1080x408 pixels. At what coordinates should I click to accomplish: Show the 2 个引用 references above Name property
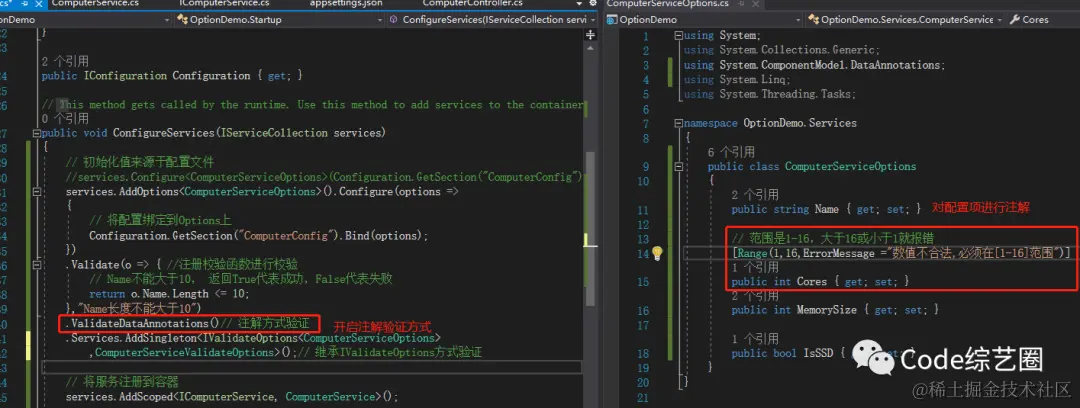pyautogui.click(x=755, y=195)
